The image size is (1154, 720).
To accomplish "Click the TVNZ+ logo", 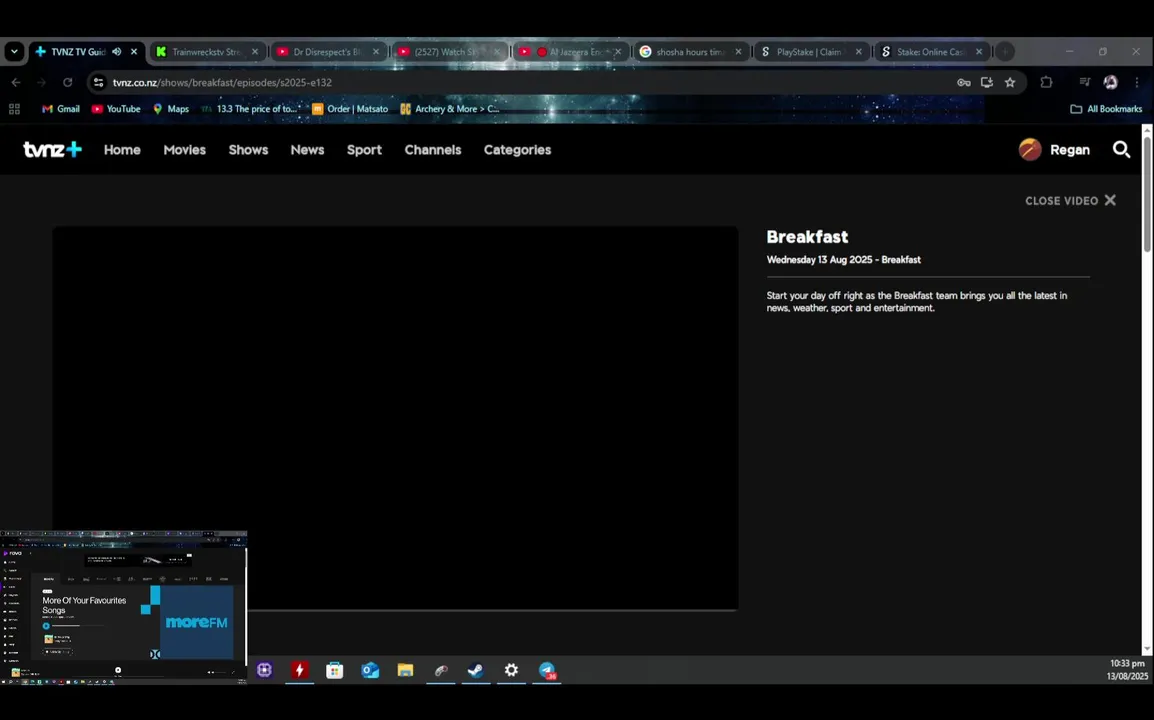I will [52, 149].
